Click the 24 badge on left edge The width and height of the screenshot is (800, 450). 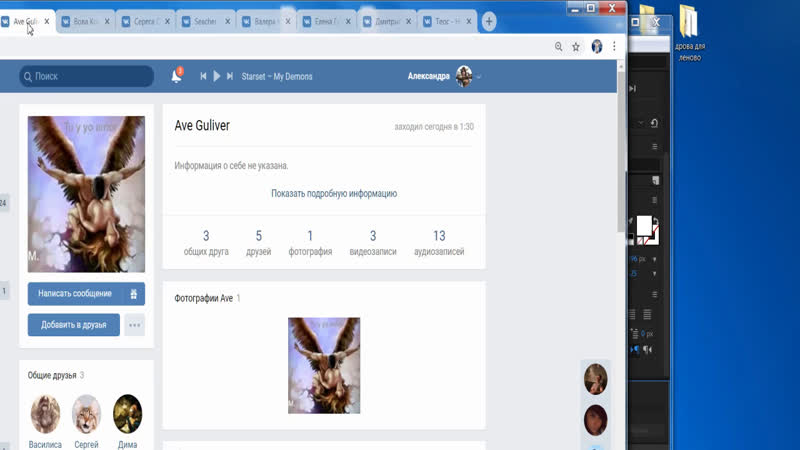(4, 203)
